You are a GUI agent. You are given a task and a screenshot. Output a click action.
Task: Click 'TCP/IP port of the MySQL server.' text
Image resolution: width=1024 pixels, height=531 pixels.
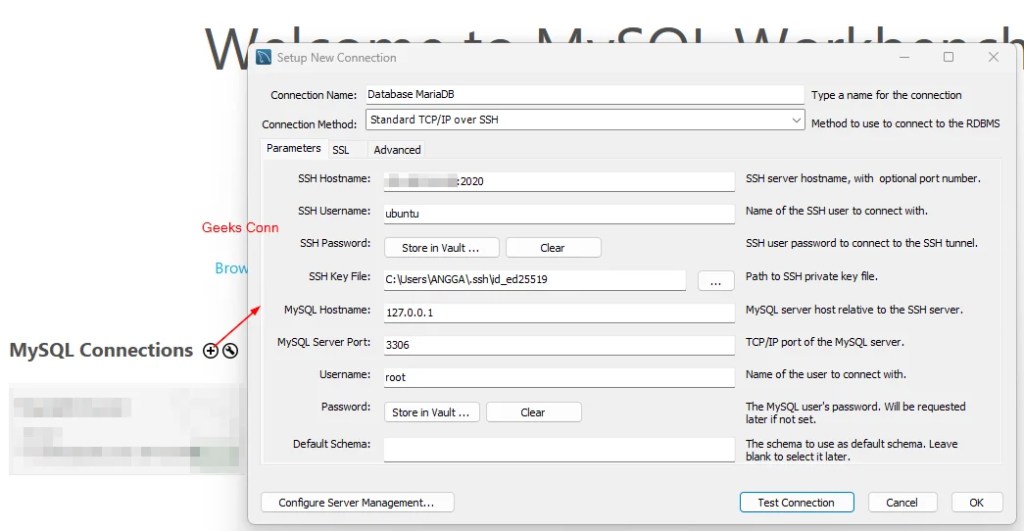pyautogui.click(x=825, y=342)
